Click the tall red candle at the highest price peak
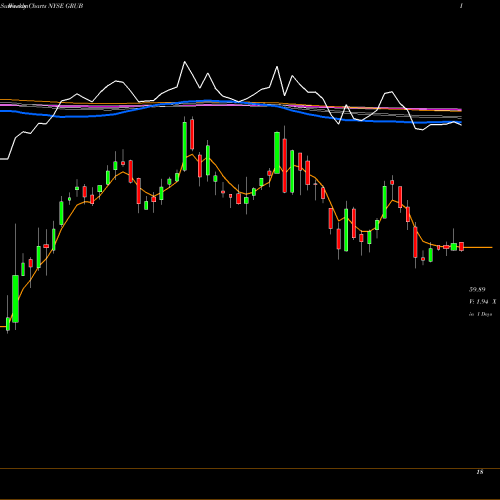The width and height of the screenshot is (500, 500). (x=192, y=135)
